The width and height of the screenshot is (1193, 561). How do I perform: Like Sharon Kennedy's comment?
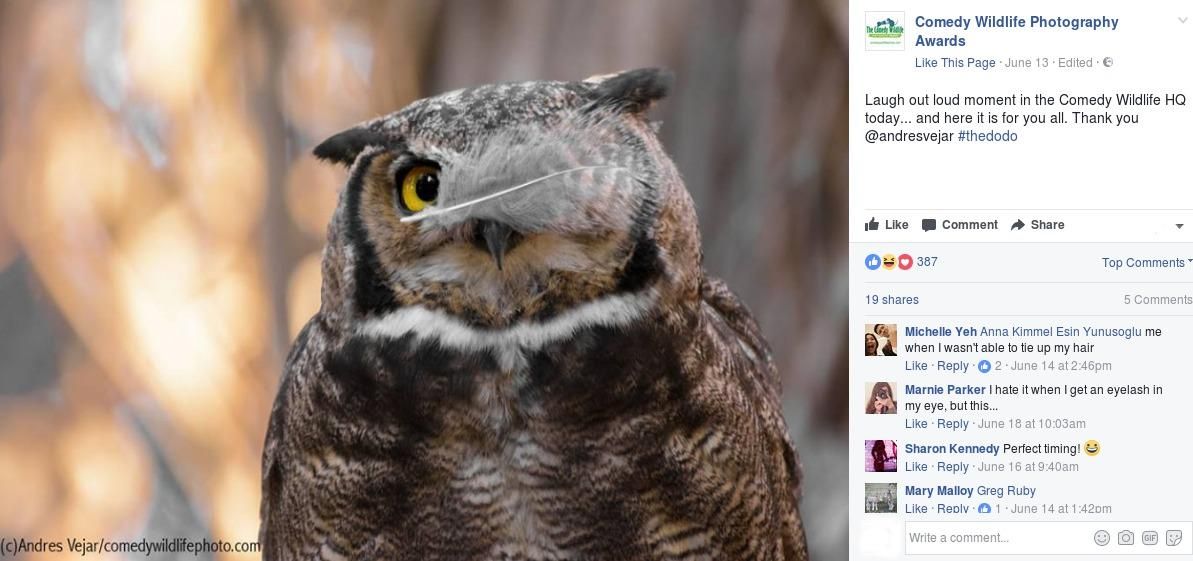point(916,467)
